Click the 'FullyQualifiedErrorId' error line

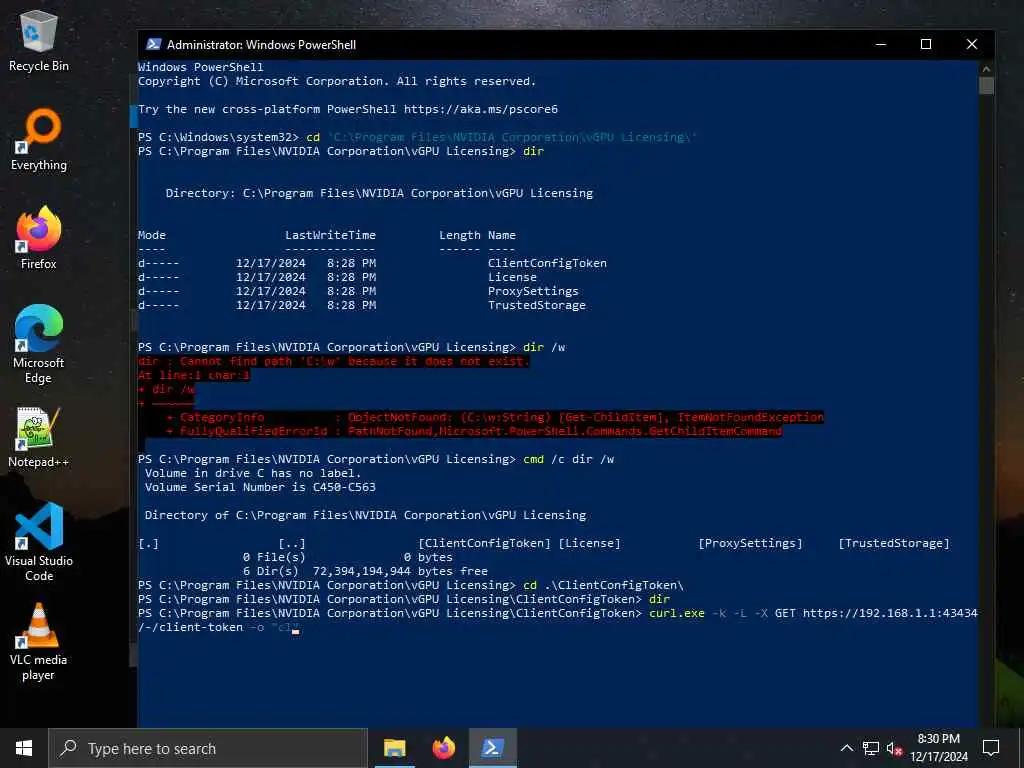[x=474, y=431]
